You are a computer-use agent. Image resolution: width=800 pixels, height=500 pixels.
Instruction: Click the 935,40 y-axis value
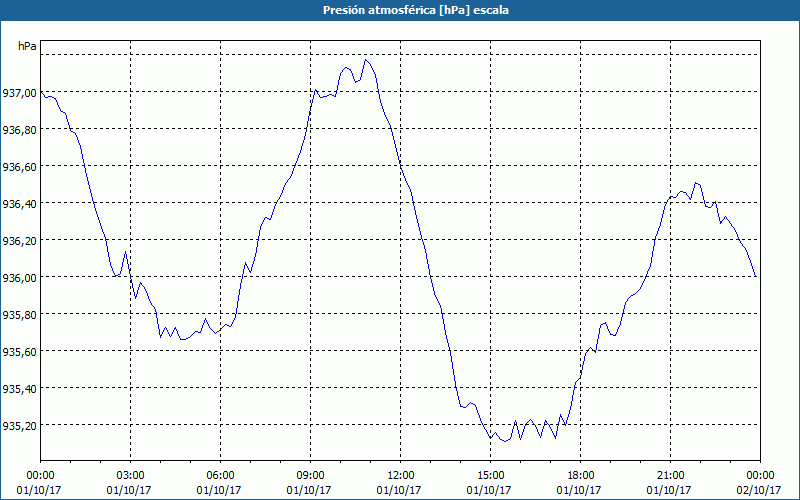click(19, 388)
